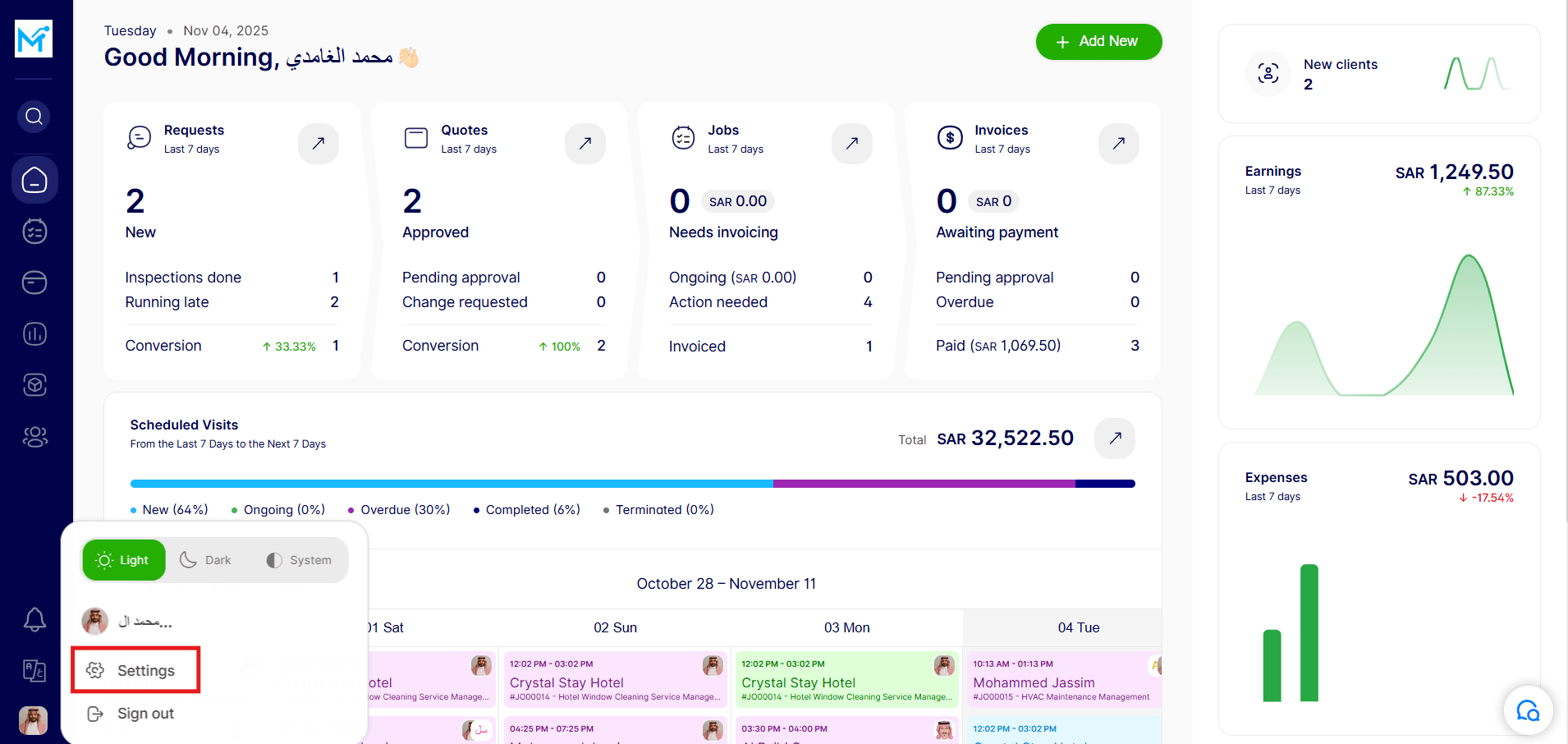Switch to Dark theme

[206, 560]
